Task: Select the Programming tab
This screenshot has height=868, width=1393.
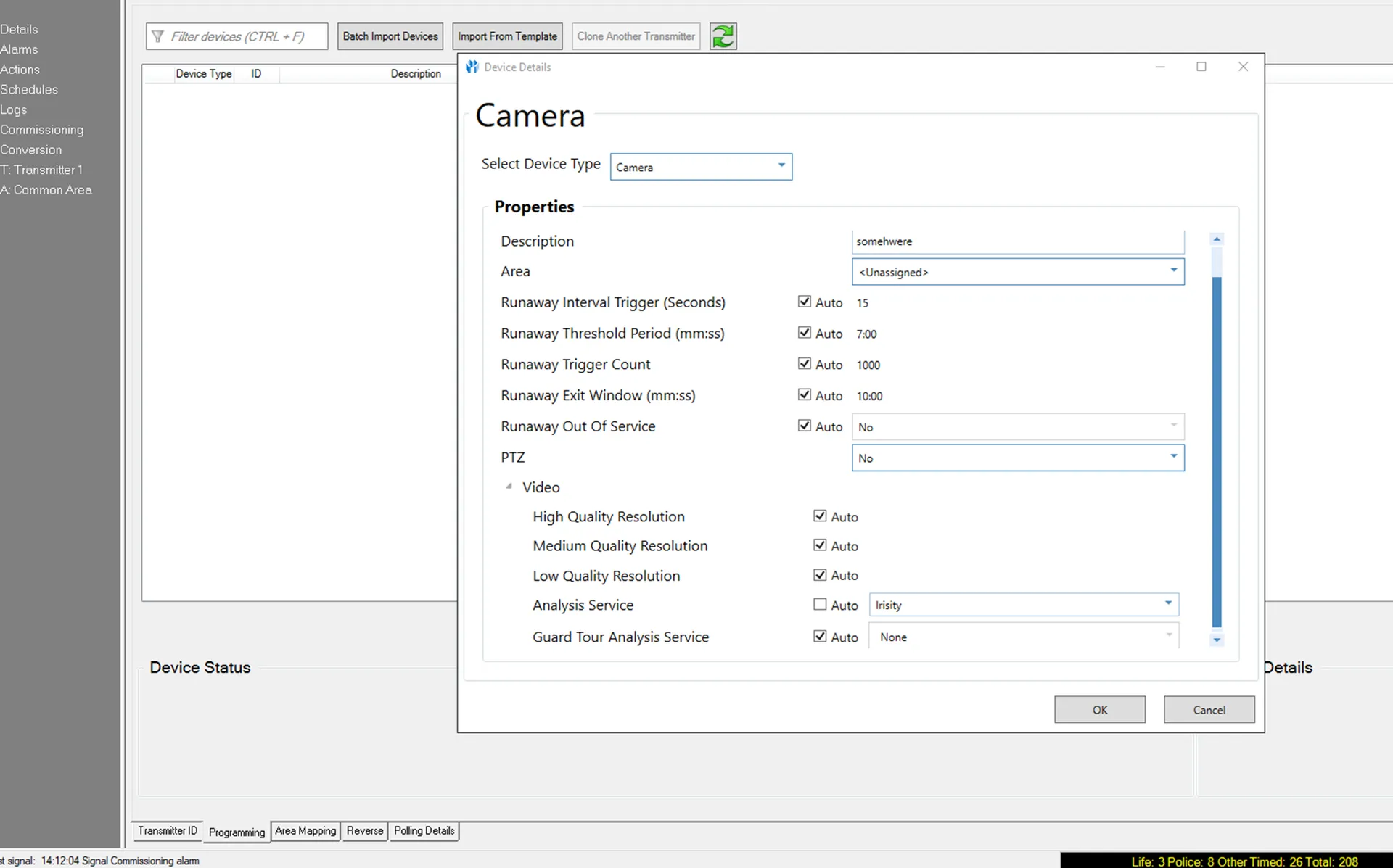Action: point(237,832)
